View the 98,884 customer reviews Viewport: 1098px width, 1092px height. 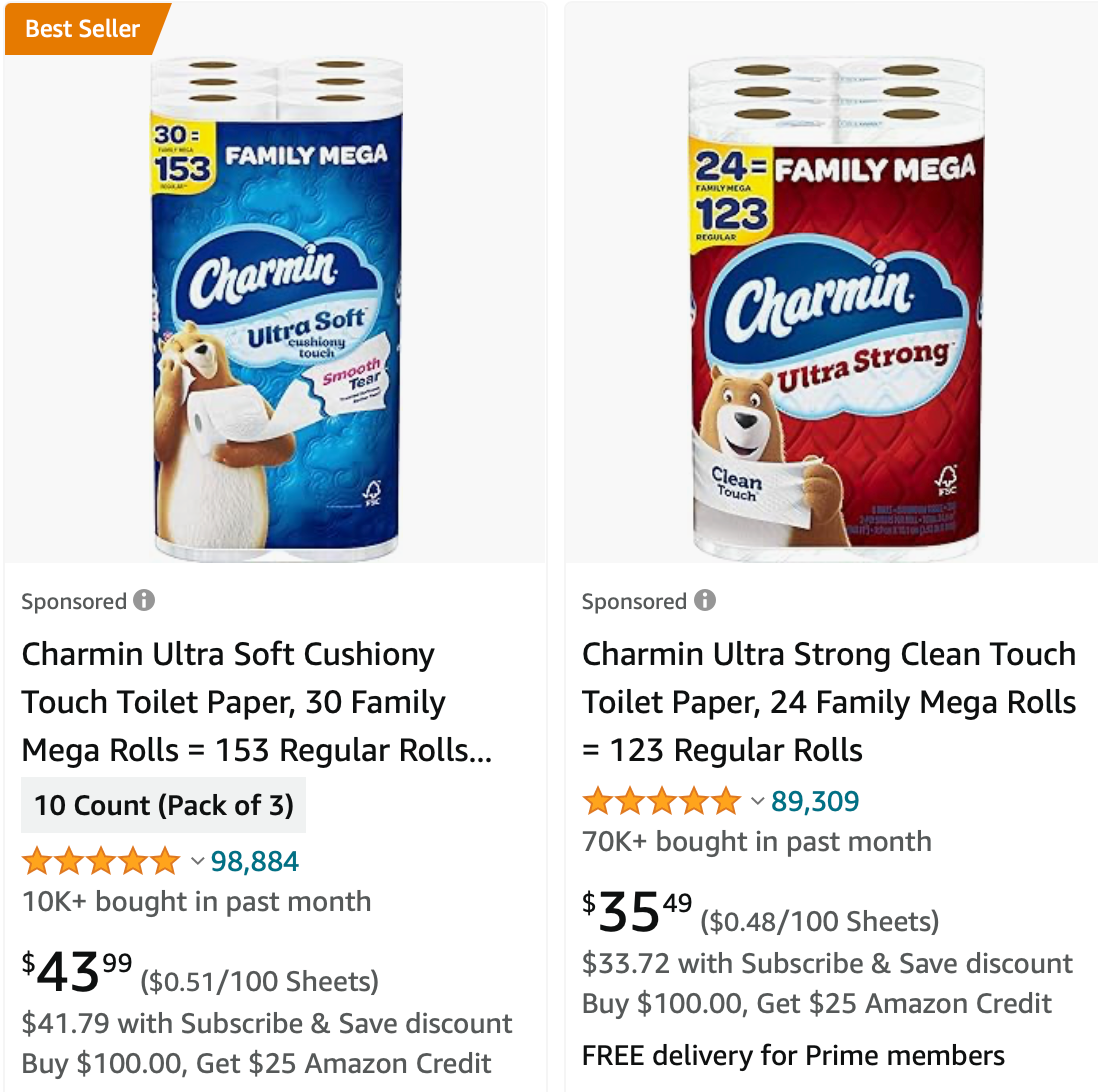(254, 861)
